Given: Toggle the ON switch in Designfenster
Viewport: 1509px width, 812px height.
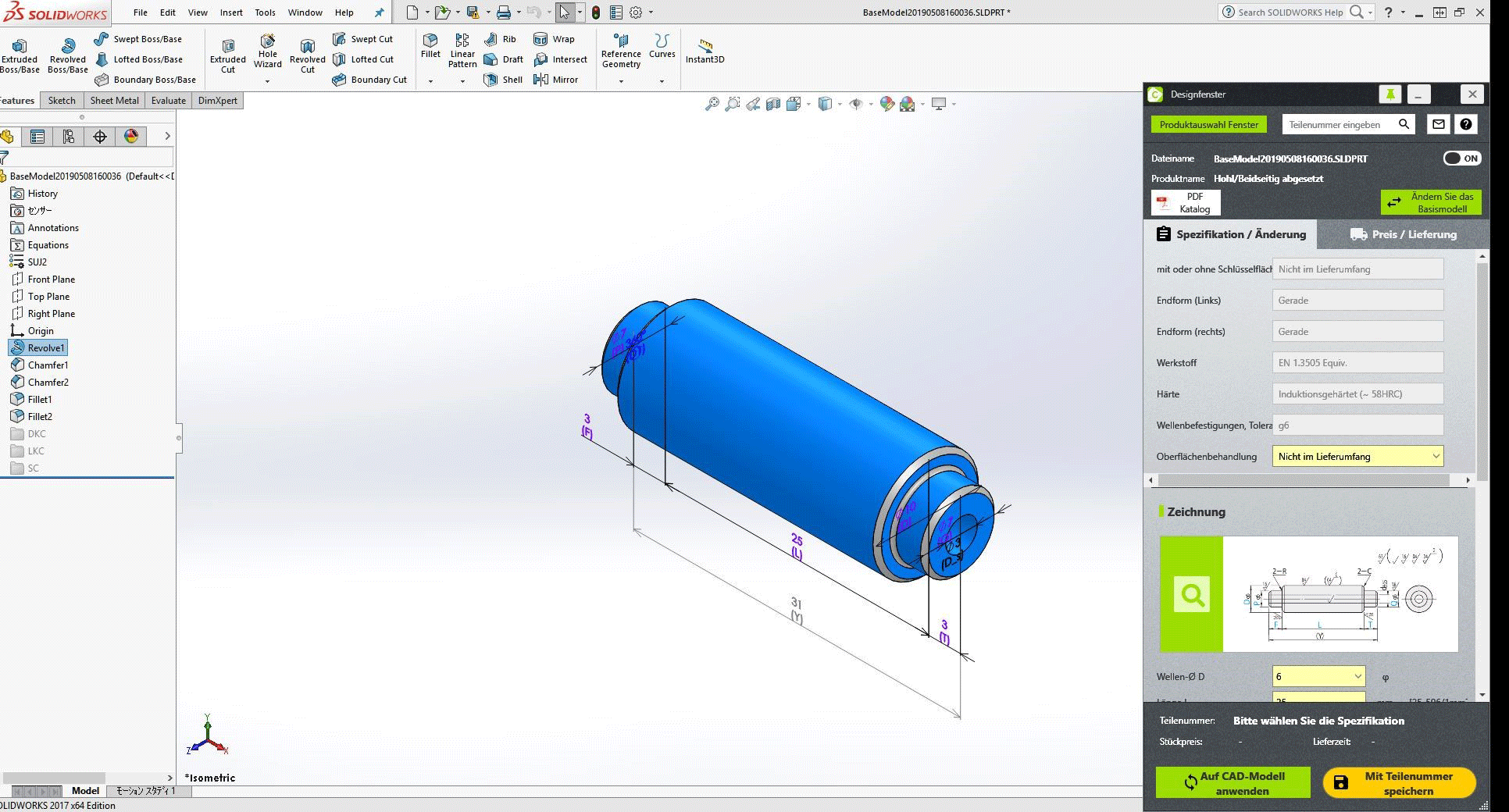Looking at the screenshot, I should pyautogui.click(x=1461, y=158).
